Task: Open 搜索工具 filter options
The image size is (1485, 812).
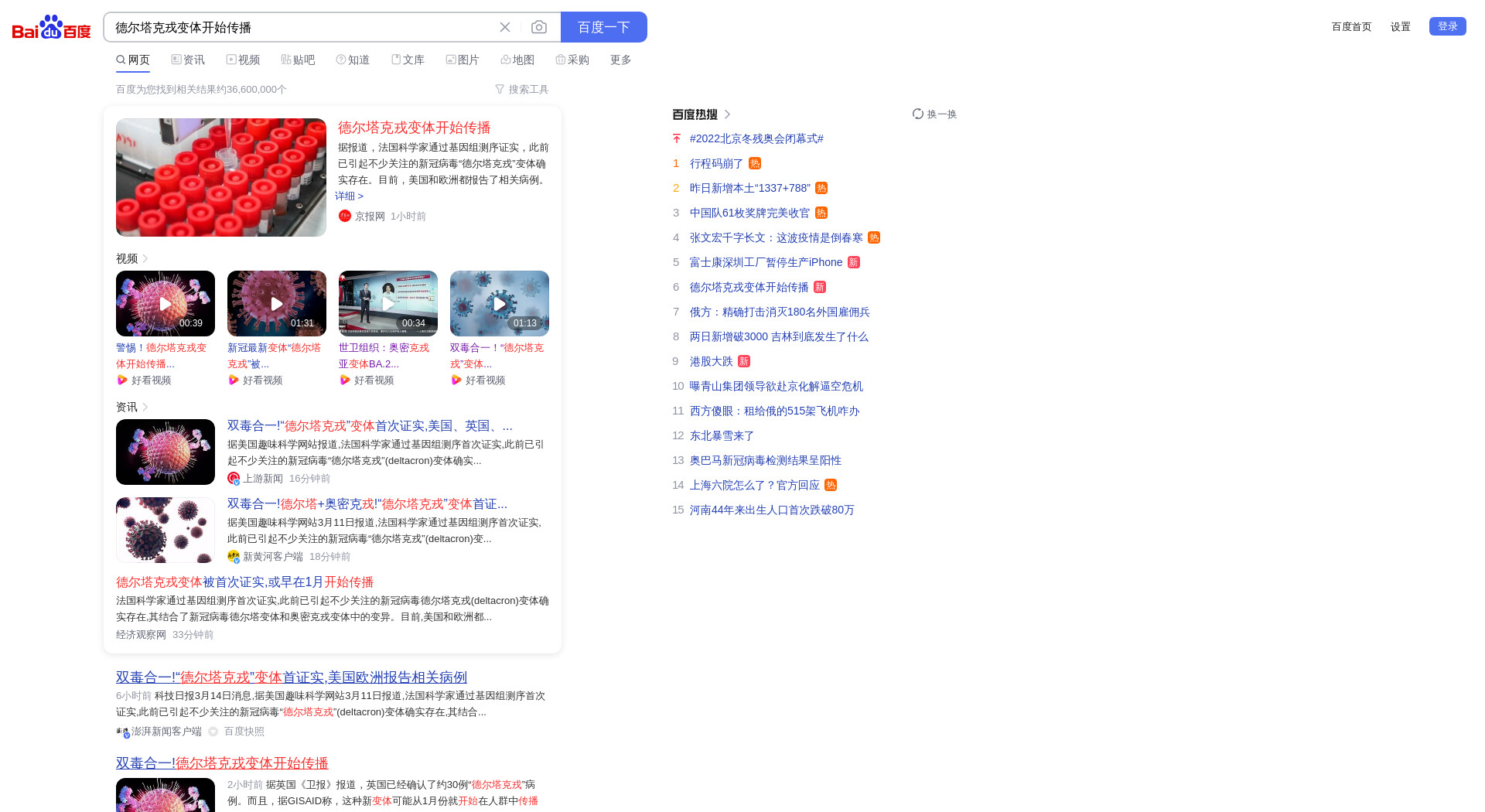Action: pos(522,90)
